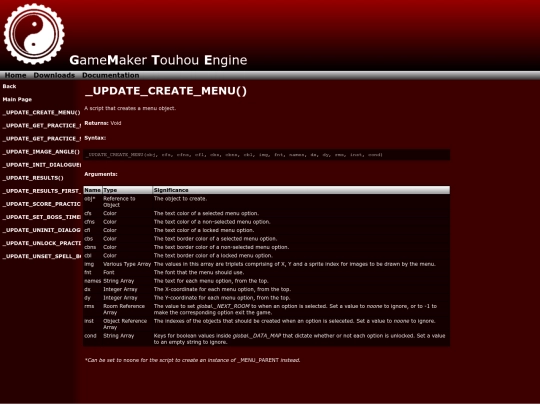Click 'A script that creates a menu object.'

pos(130,108)
